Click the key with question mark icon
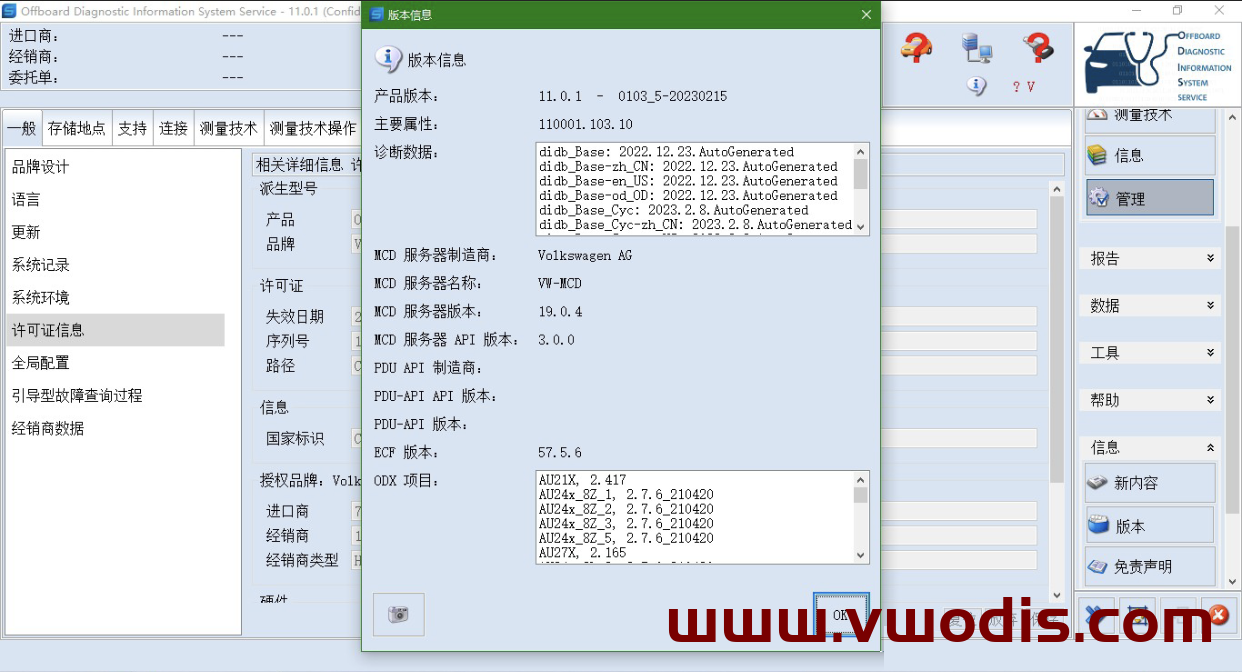The image size is (1242, 672). coord(1039,47)
